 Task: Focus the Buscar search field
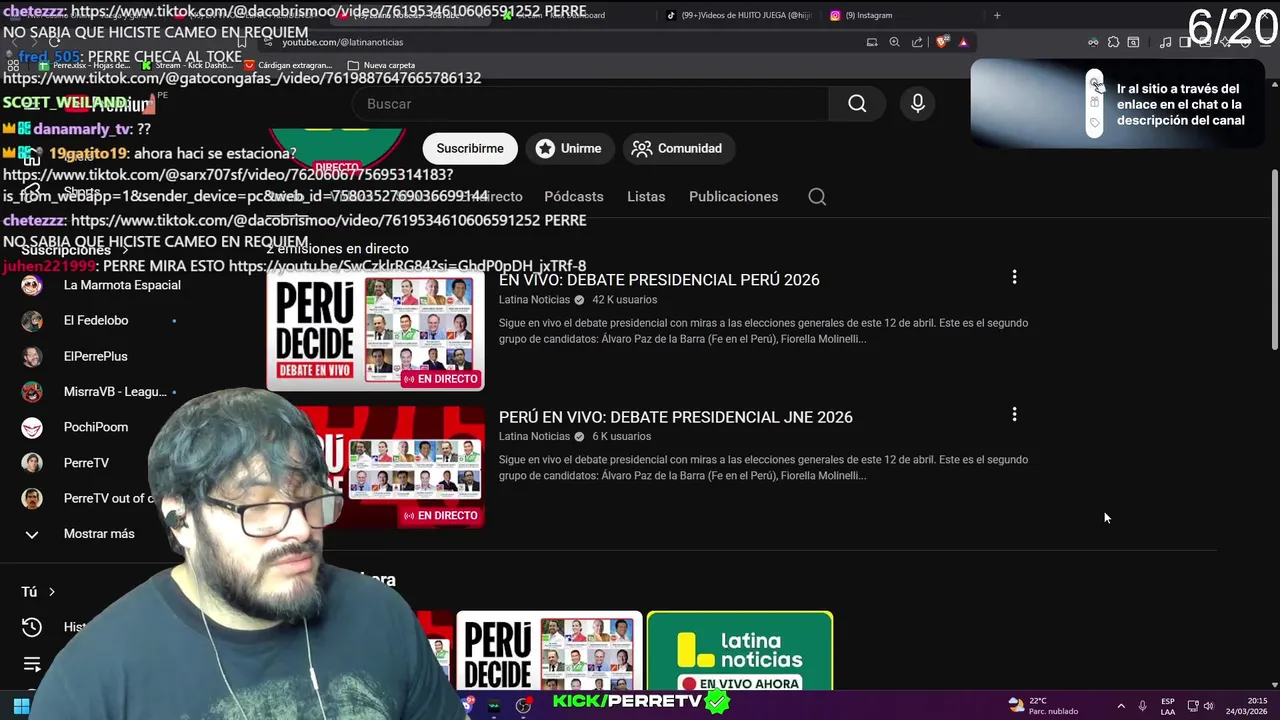click(590, 104)
